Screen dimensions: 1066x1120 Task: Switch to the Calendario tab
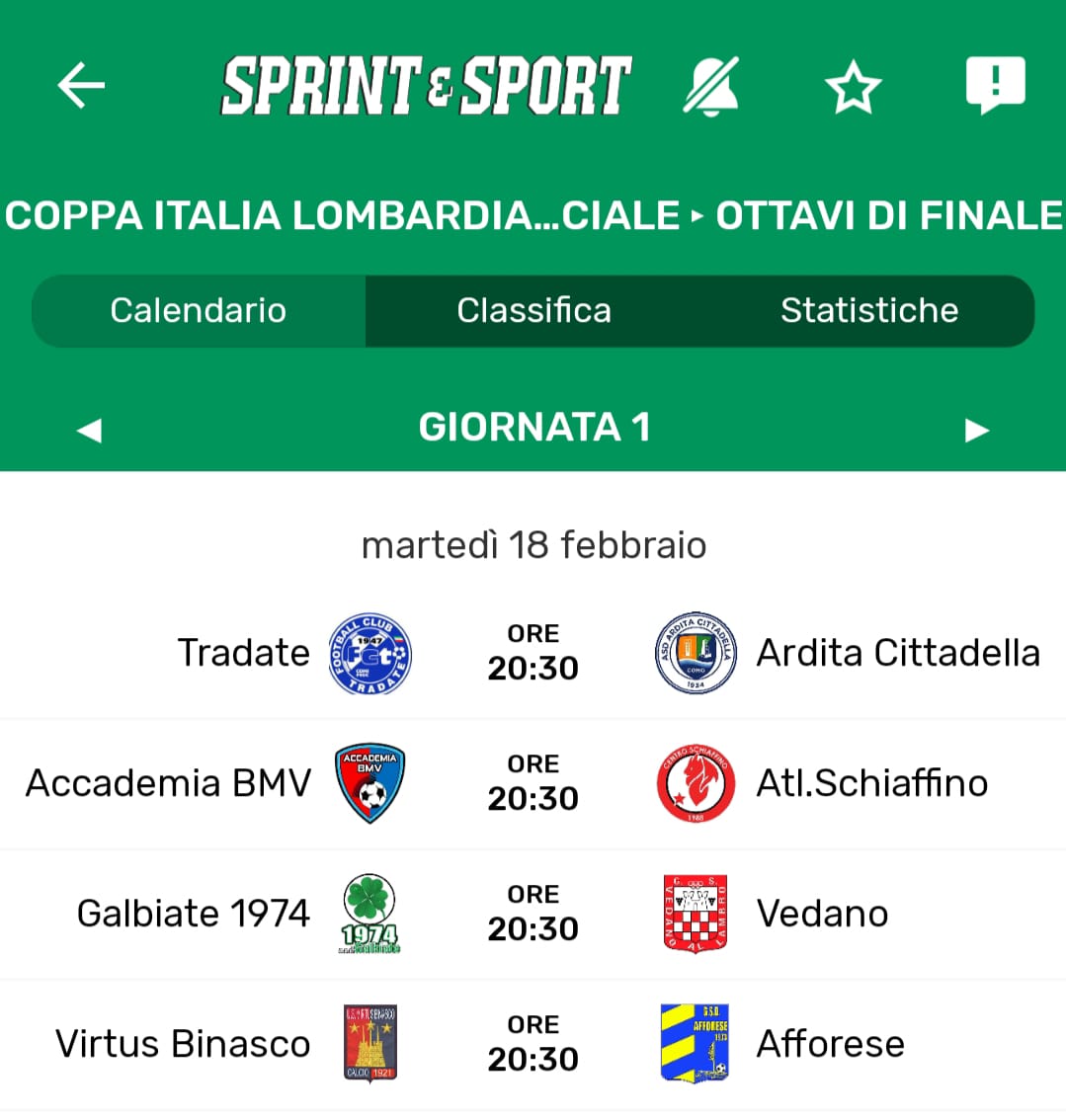tap(199, 310)
